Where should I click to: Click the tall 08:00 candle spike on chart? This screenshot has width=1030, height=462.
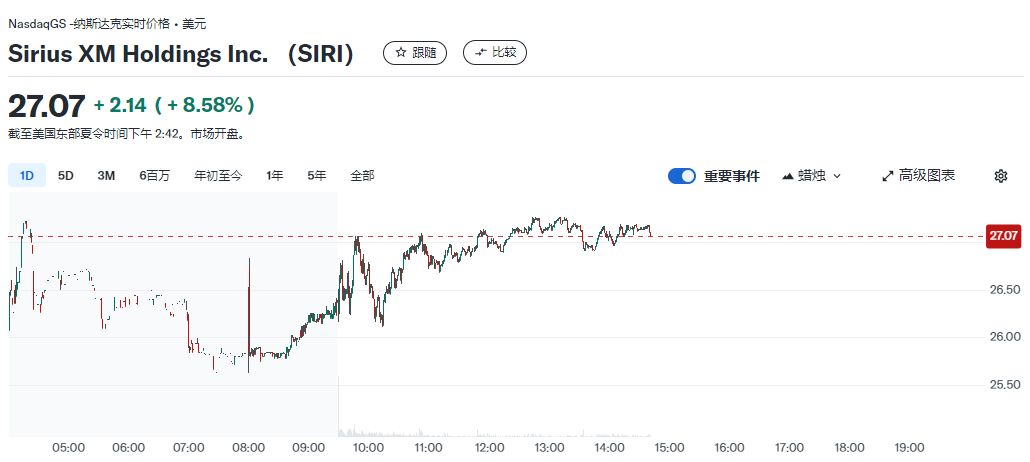[x=249, y=315]
